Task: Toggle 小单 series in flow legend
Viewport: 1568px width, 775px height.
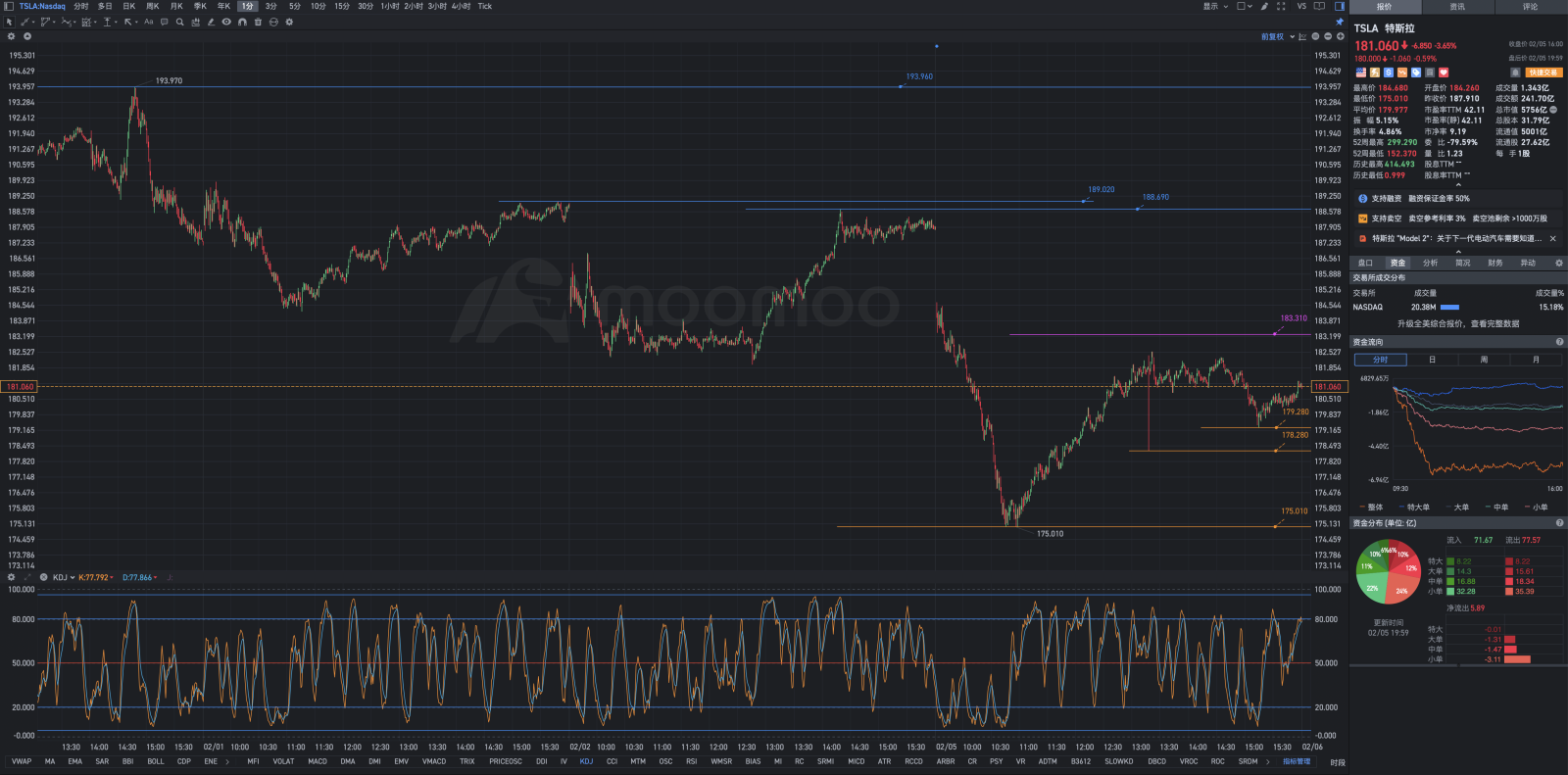Action: [x=1536, y=508]
